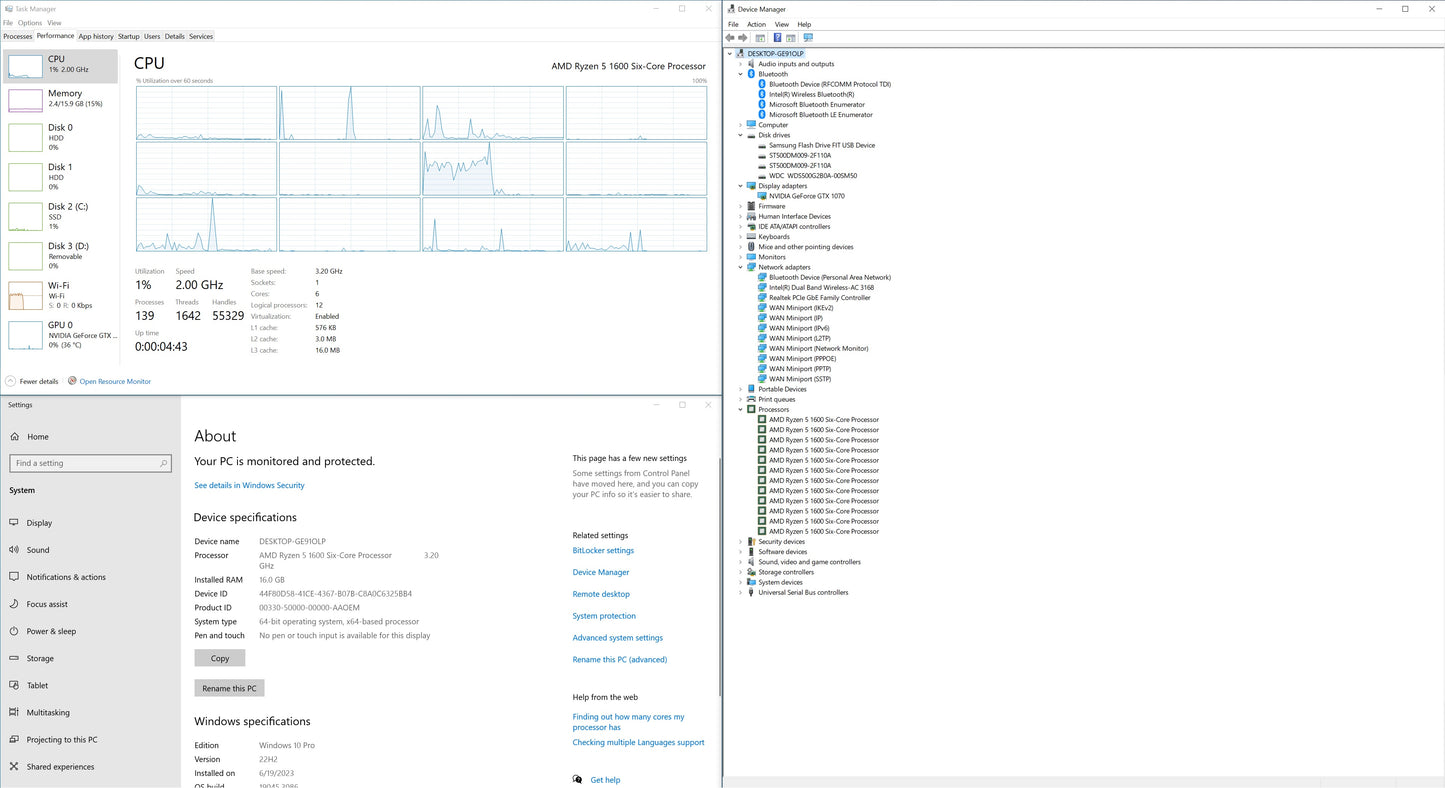Click the Find a setting search box

pos(90,463)
